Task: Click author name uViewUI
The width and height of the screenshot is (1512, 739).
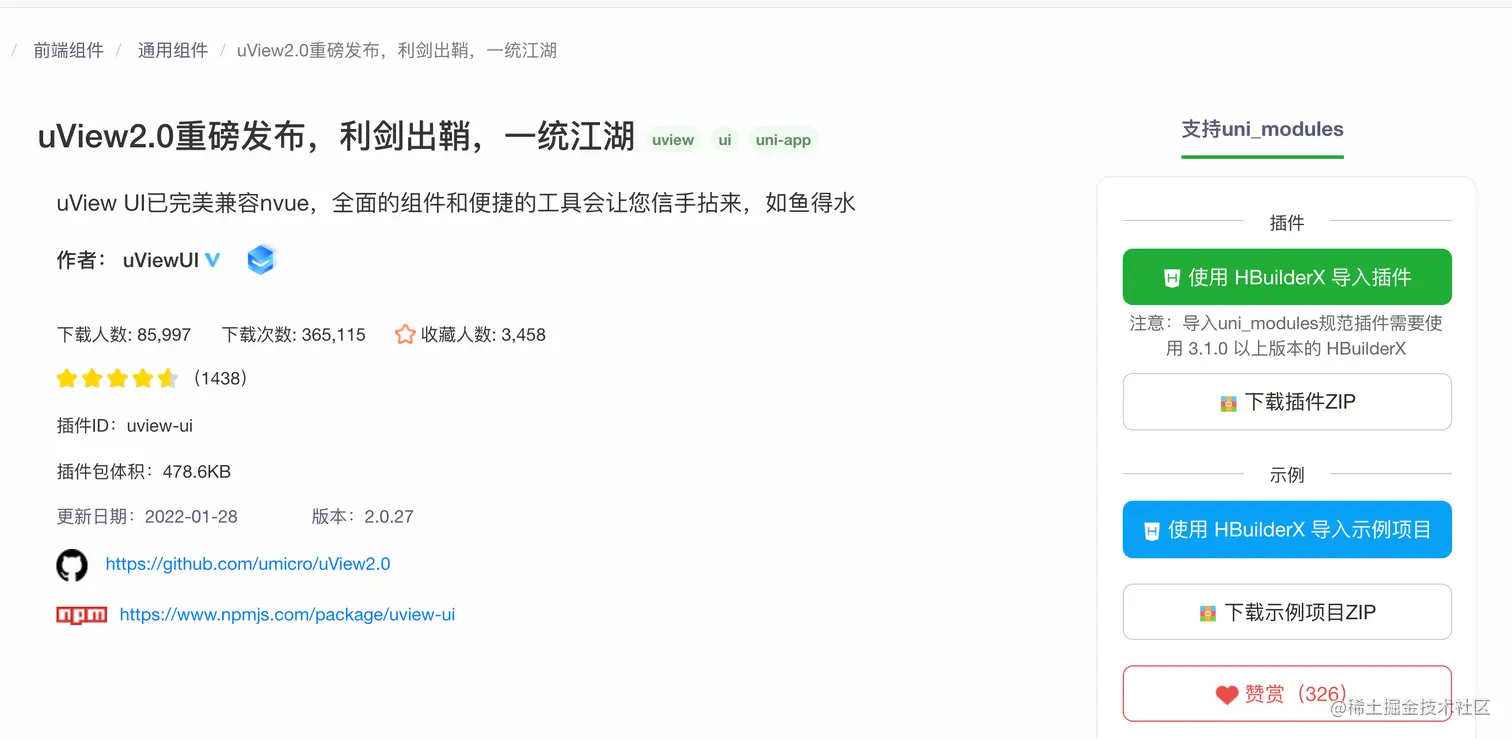Action: pos(161,260)
